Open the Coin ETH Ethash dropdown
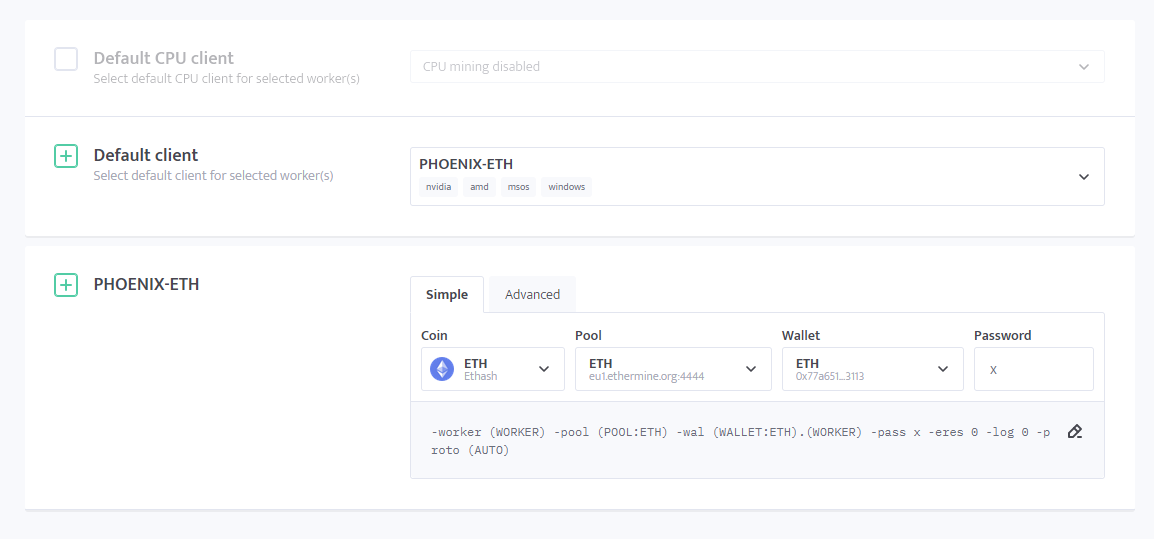Viewport: 1154px width, 539px height. [493, 369]
